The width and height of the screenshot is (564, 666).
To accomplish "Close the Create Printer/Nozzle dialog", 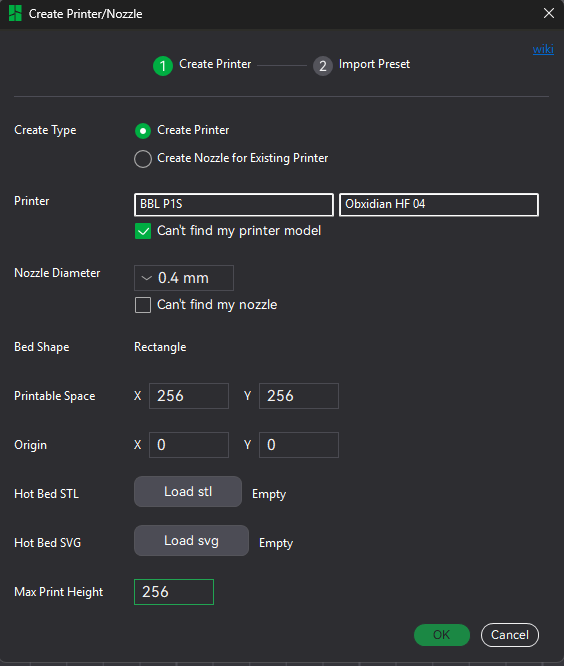I will coord(549,13).
